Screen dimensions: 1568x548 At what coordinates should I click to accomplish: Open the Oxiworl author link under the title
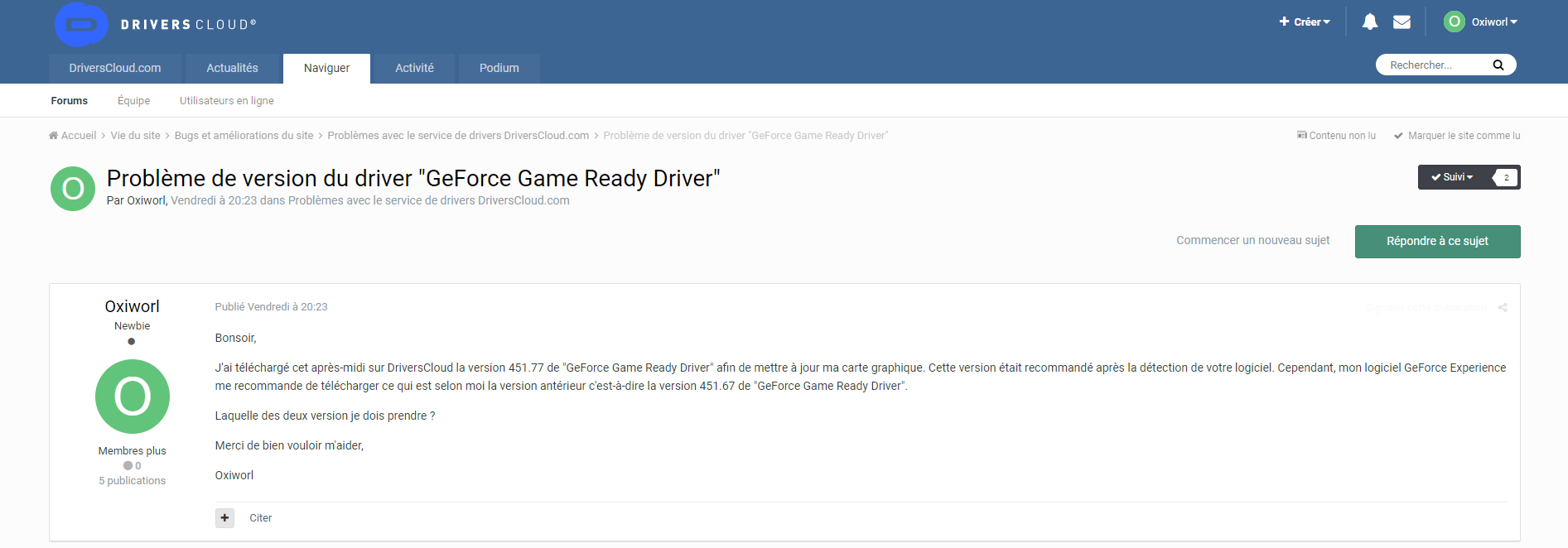click(x=147, y=200)
